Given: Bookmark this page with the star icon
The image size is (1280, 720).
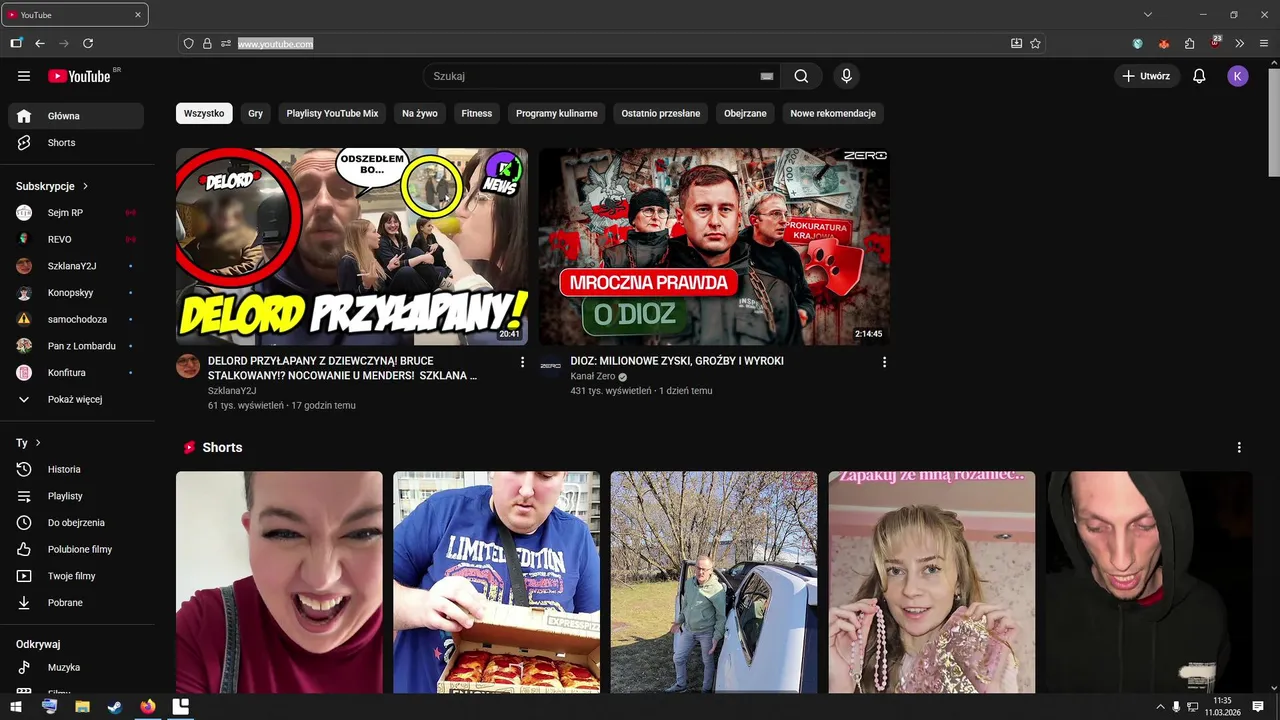Looking at the screenshot, I should click(x=1035, y=44).
